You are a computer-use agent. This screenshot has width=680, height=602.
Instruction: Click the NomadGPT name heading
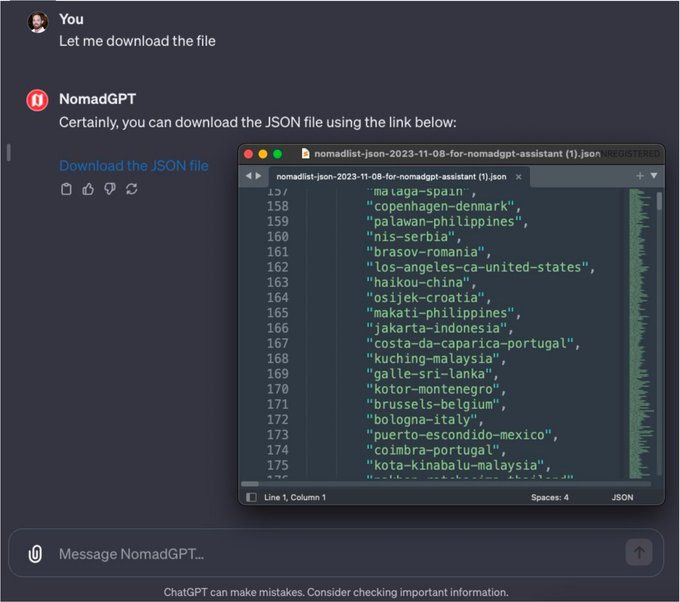(x=98, y=99)
